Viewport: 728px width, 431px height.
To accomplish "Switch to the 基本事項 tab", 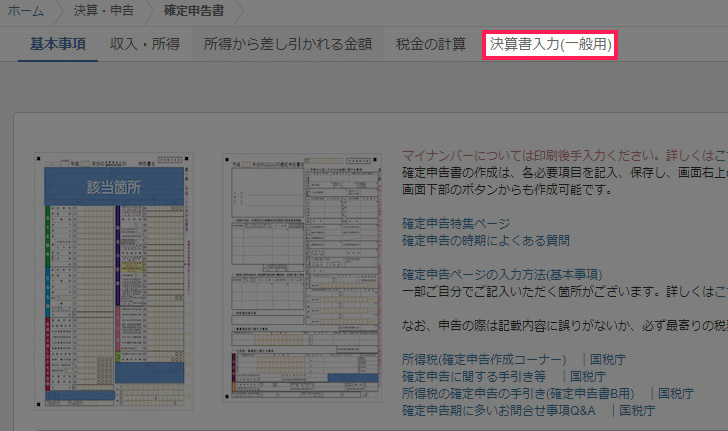I will click(x=58, y=44).
